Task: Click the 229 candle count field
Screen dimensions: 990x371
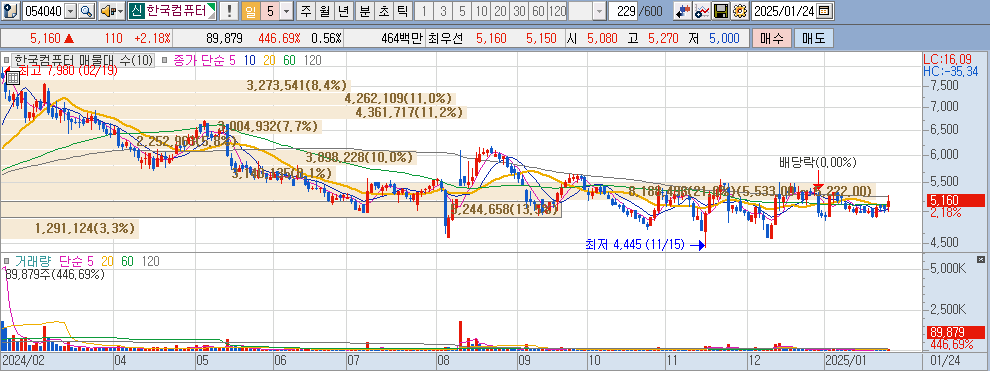Action: [x=622, y=11]
